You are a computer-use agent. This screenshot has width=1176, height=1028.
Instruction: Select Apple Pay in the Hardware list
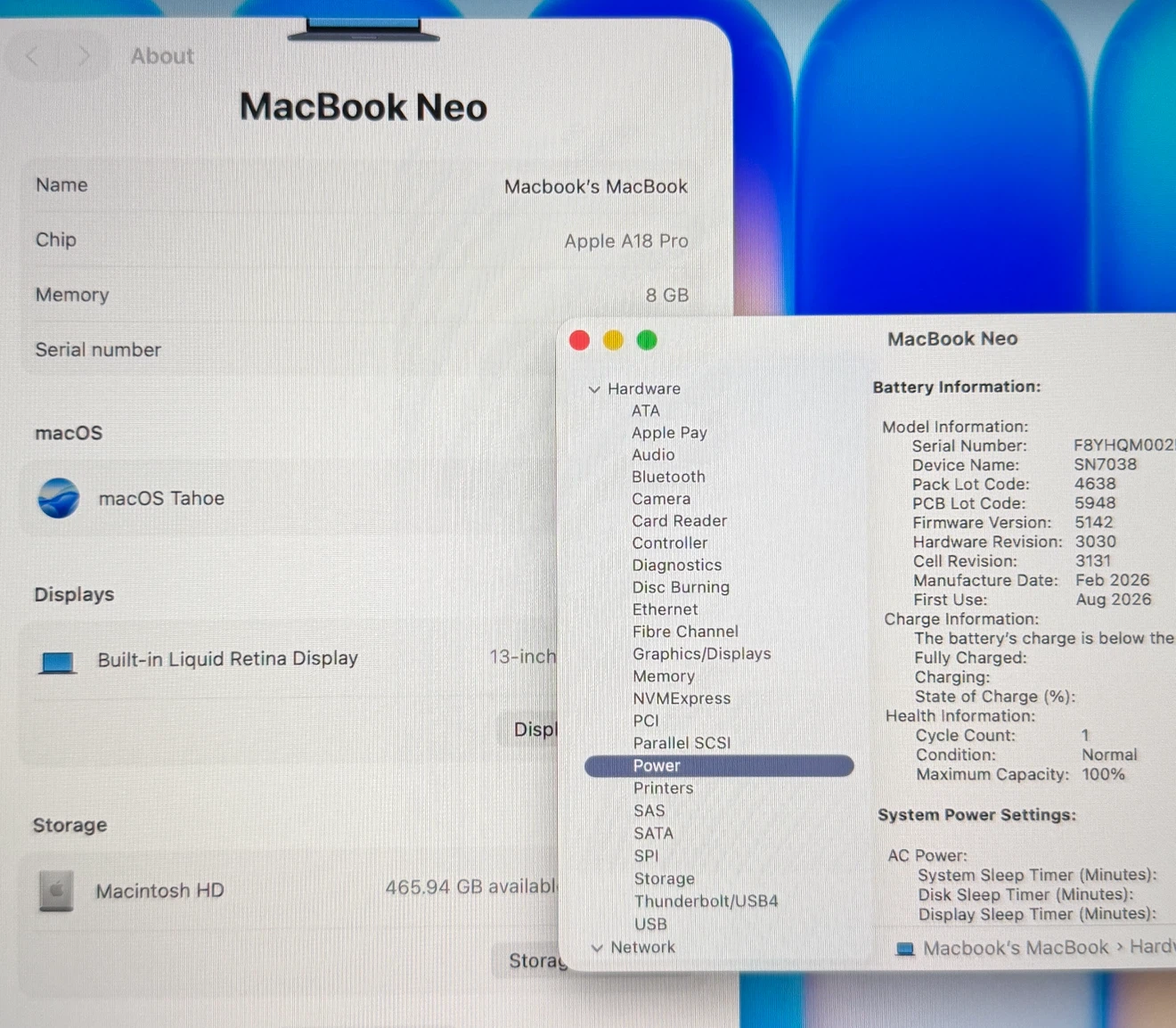pos(669,433)
